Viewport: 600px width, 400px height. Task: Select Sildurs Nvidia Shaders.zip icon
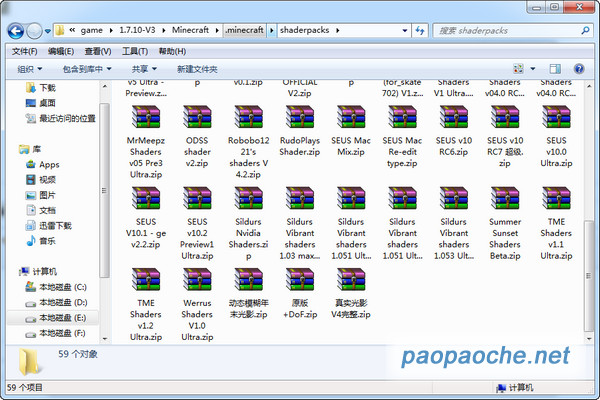coord(248,198)
